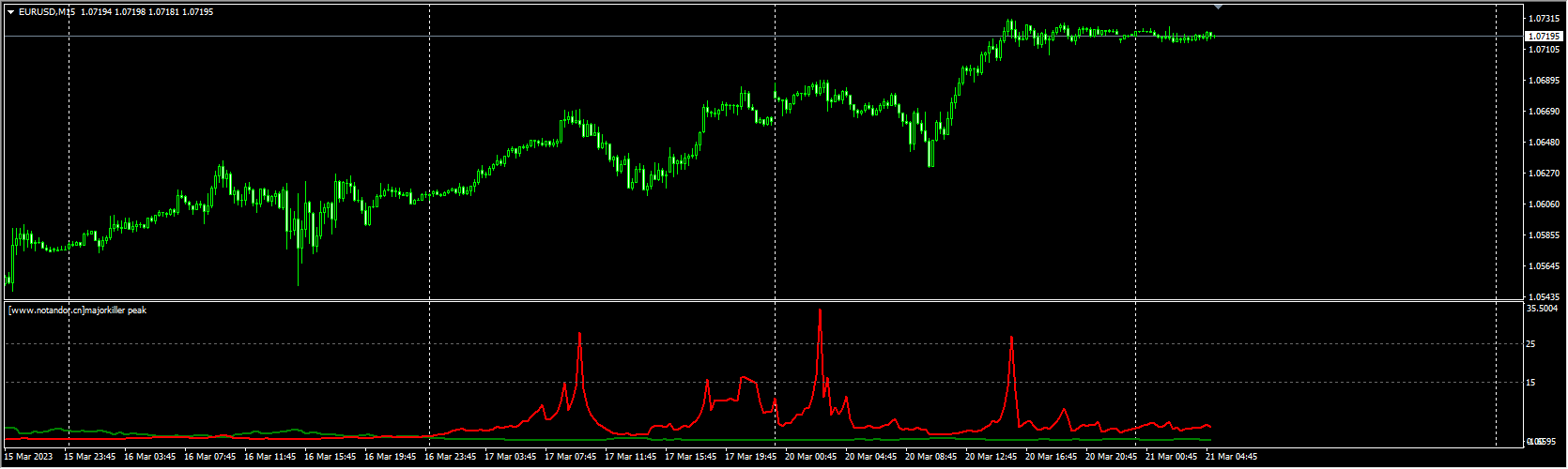Image resolution: width=1568 pixels, height=469 pixels.
Task: Click the 20 Mar 20:45 time label
Action: point(1112,457)
